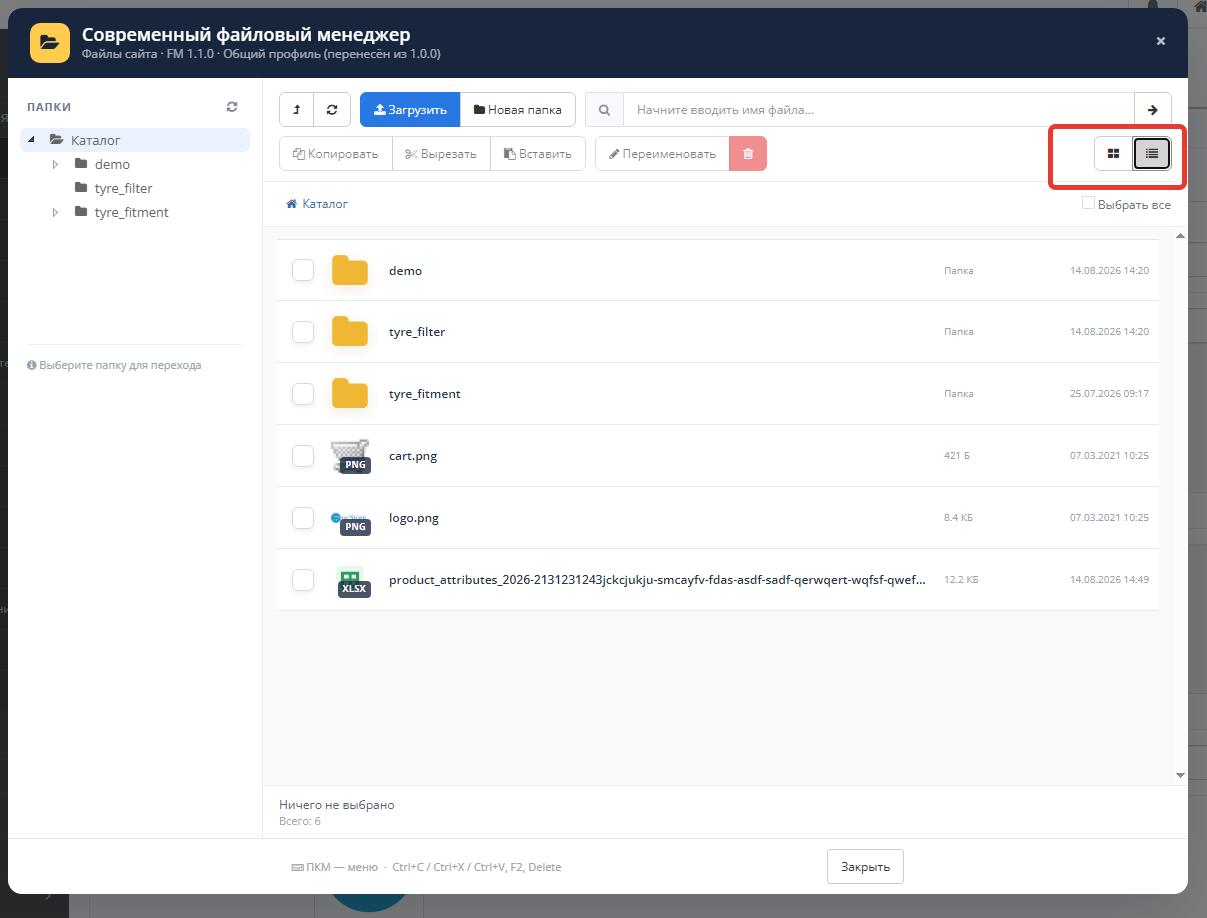Select tyre_fitment in the folder tree
This screenshot has width=1207, height=918.
tap(131, 212)
